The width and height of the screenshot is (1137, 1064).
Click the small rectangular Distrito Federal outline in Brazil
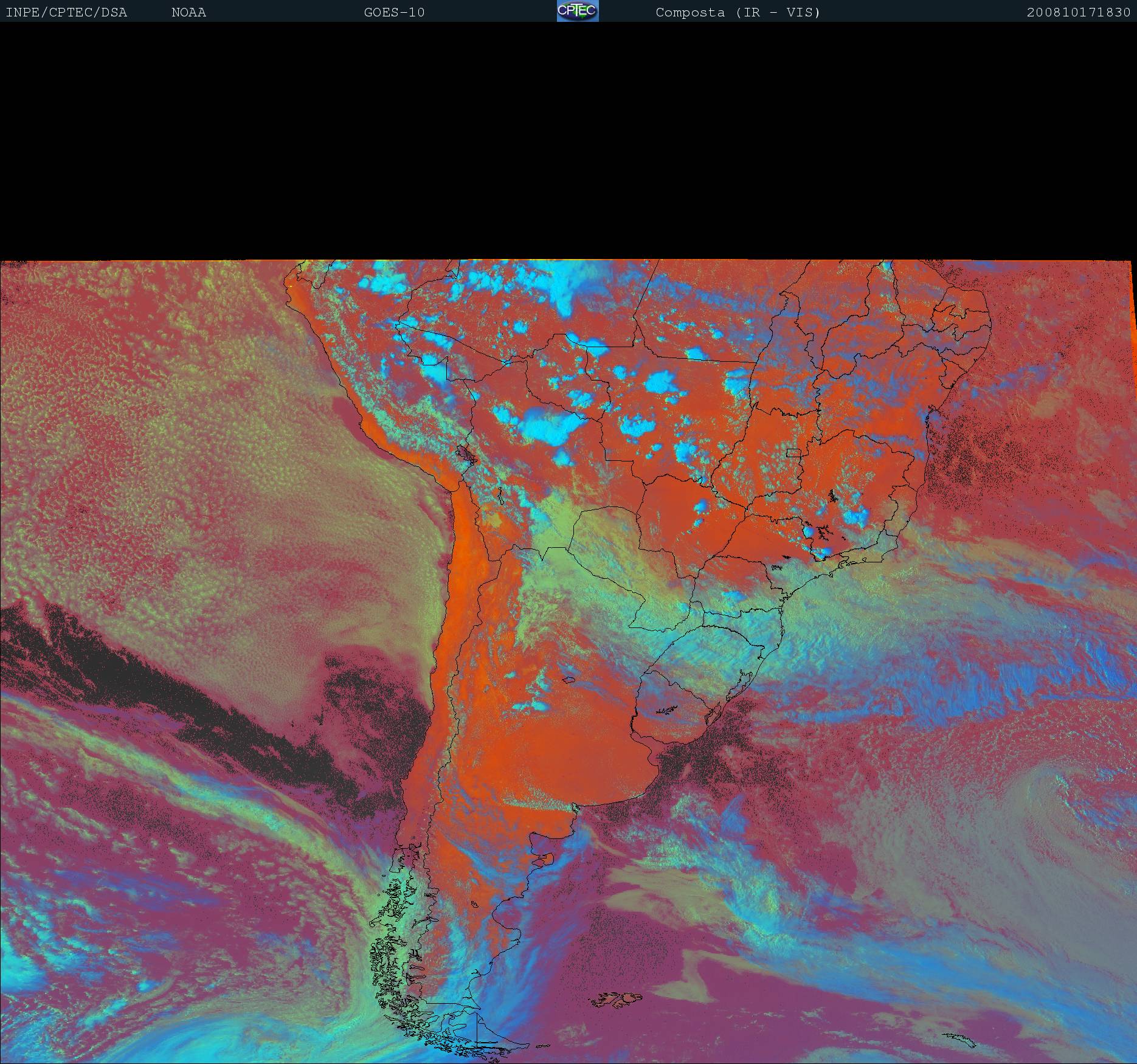[x=793, y=452]
